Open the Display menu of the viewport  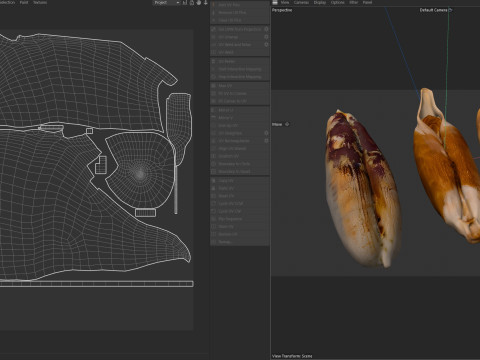320,2
